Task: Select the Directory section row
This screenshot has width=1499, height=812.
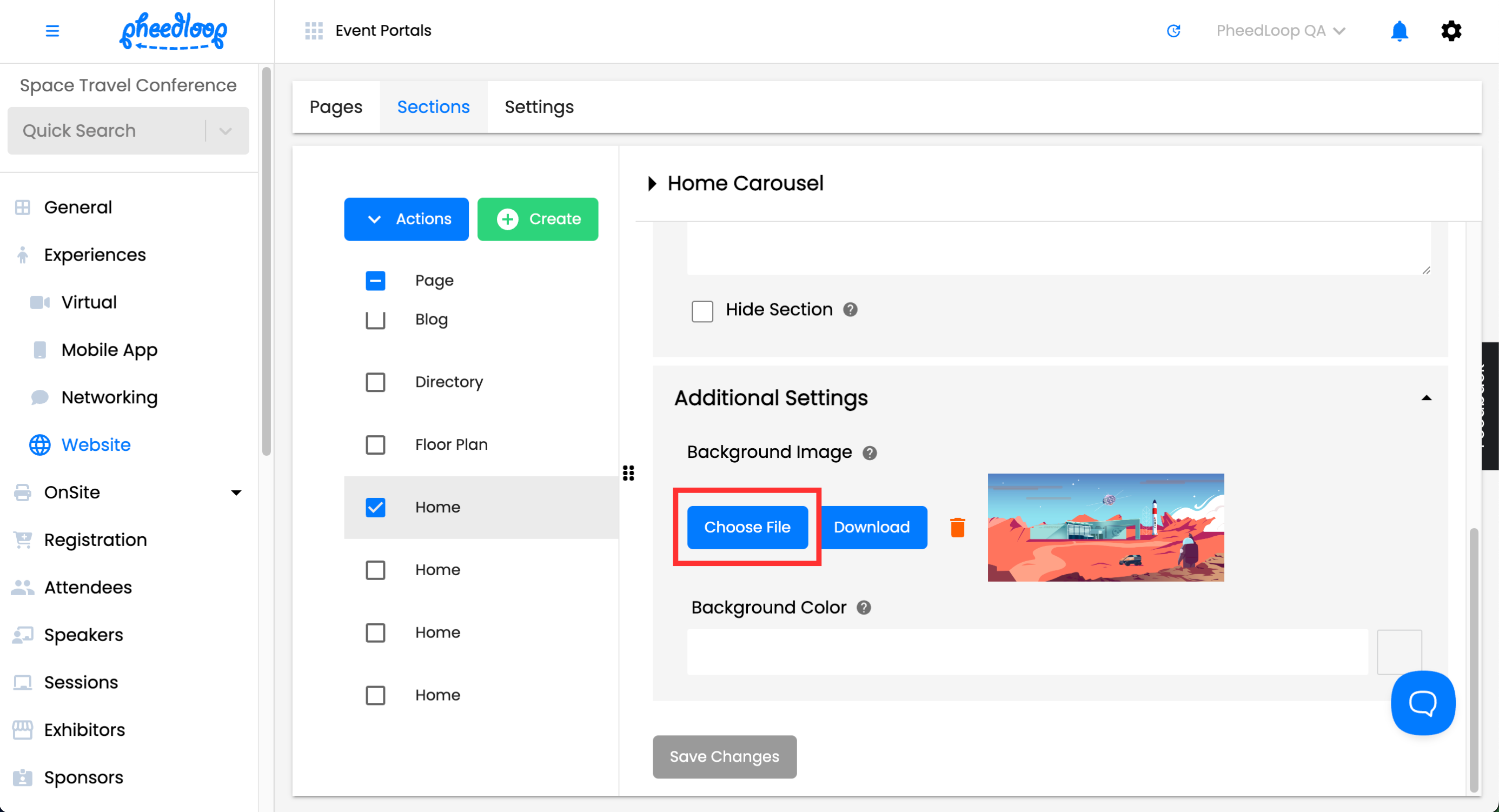Action: tap(481, 382)
